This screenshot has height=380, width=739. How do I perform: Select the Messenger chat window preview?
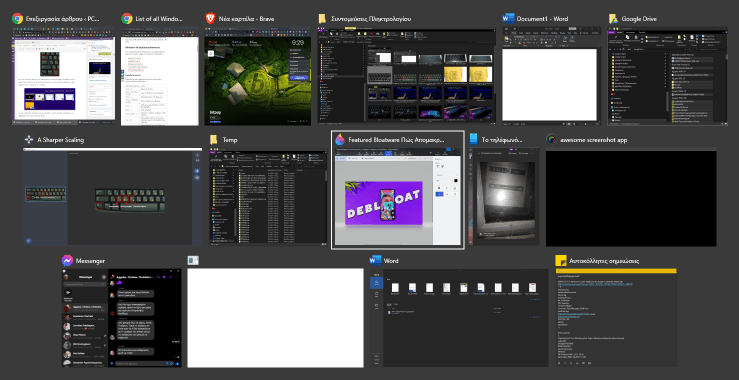(x=122, y=318)
